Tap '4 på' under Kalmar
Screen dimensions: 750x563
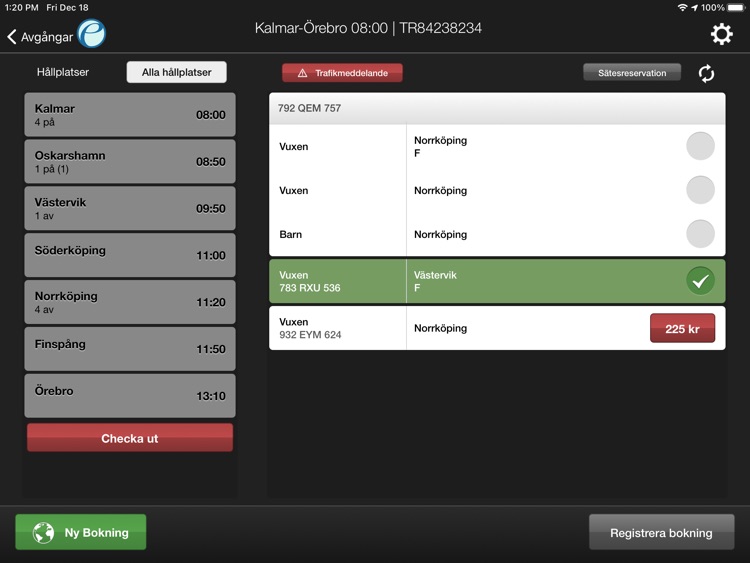(44, 122)
